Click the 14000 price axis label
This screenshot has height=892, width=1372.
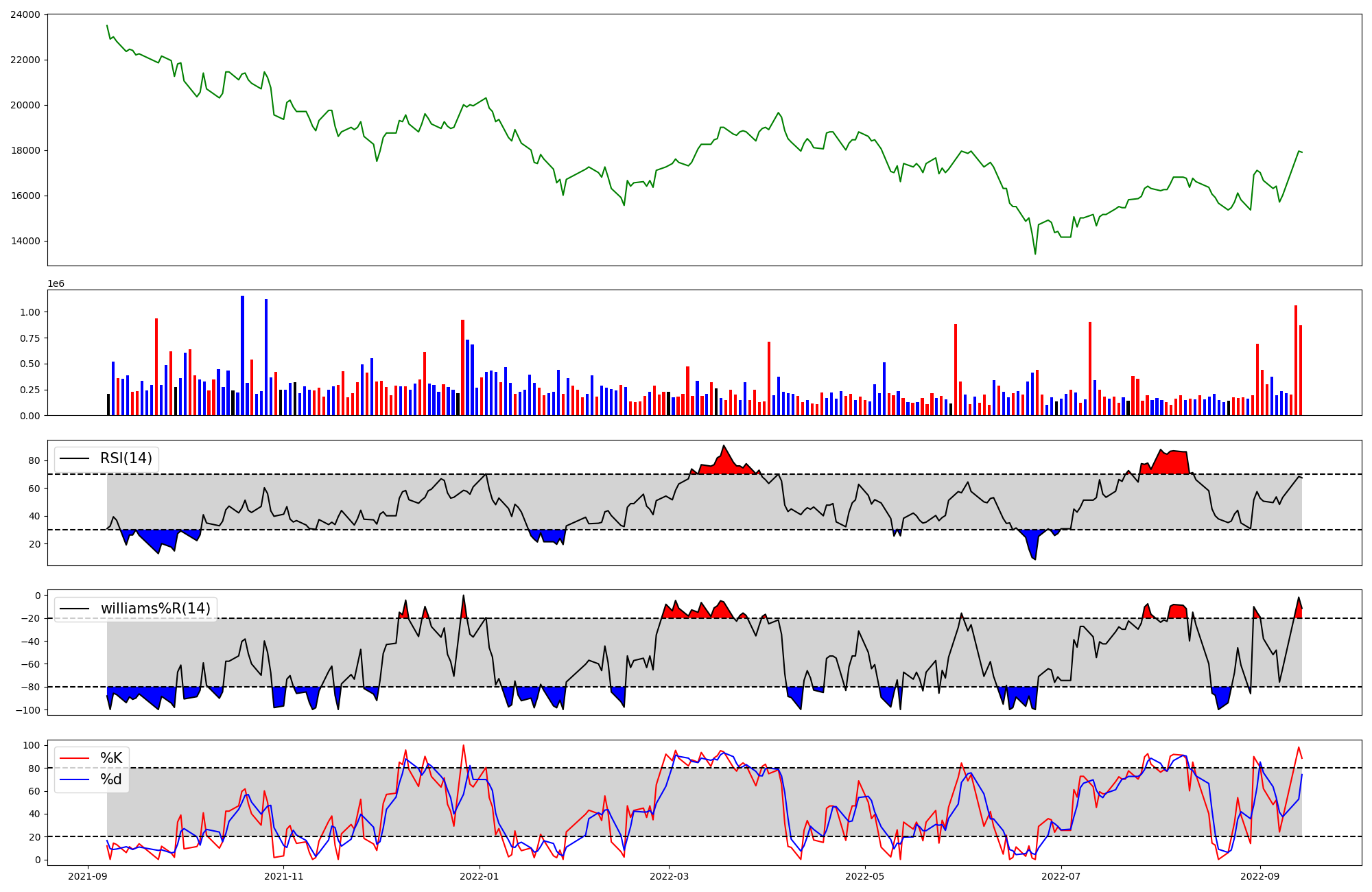[25, 242]
